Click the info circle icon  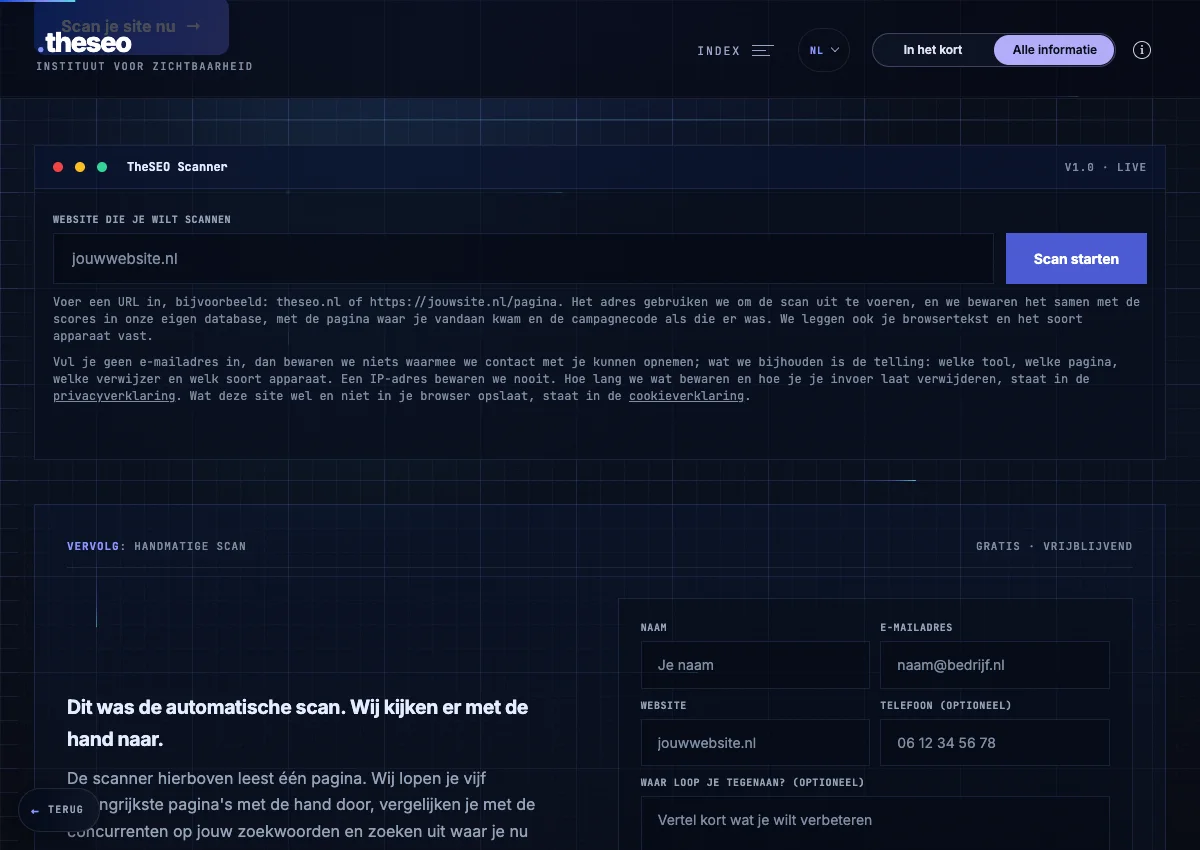[x=1142, y=50]
